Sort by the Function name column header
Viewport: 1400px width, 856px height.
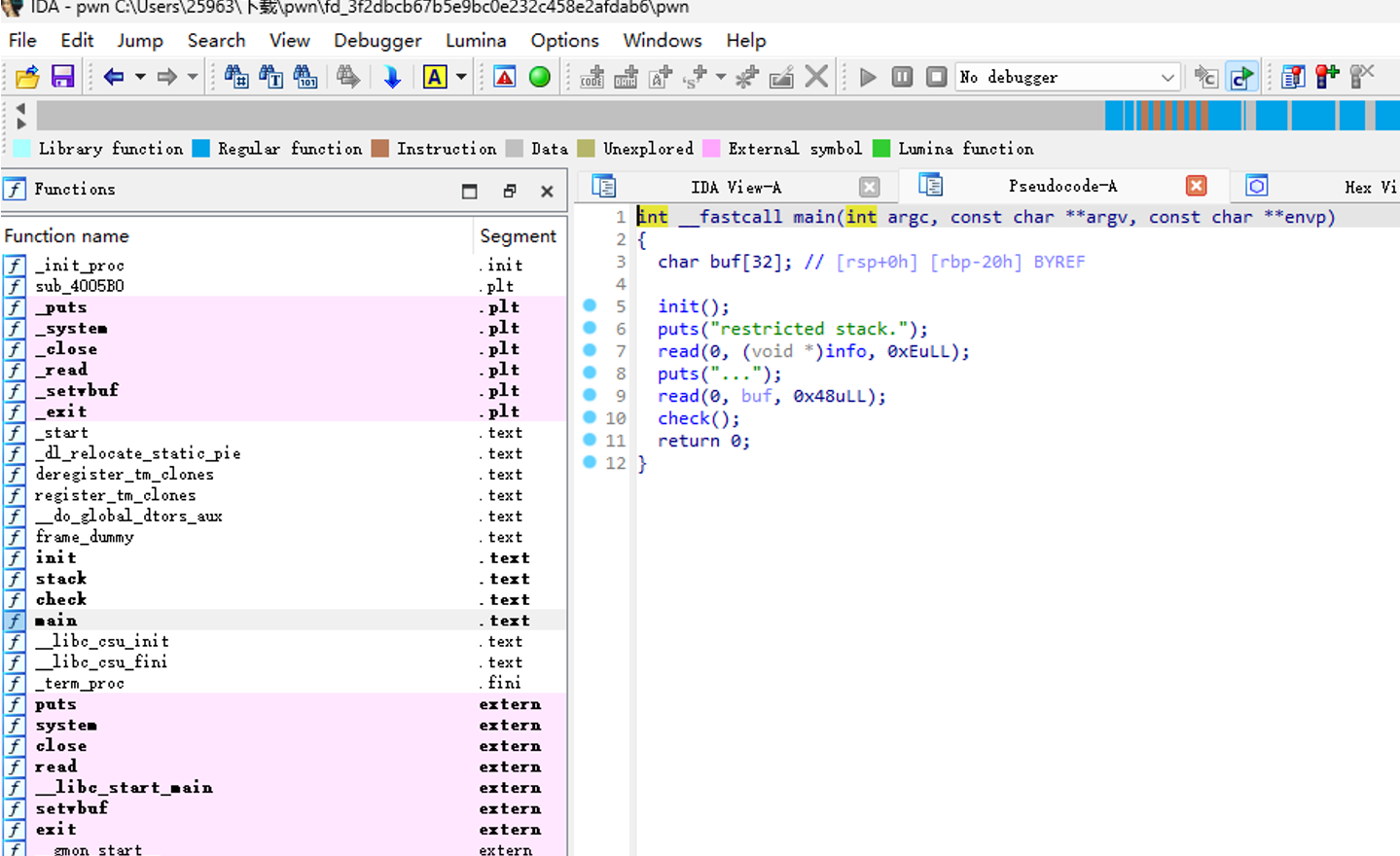(x=236, y=235)
